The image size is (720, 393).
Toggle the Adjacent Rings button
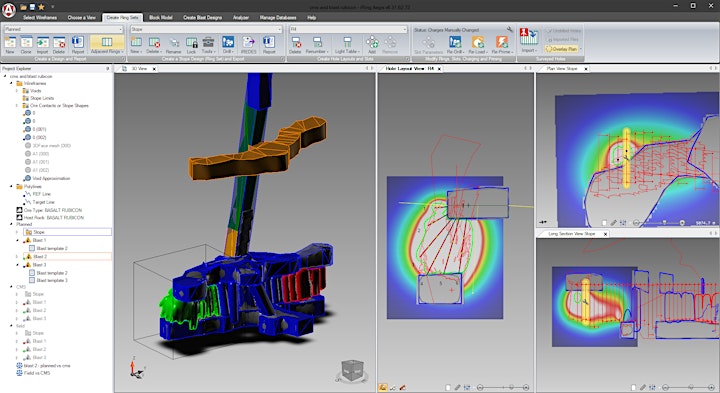coord(107,45)
